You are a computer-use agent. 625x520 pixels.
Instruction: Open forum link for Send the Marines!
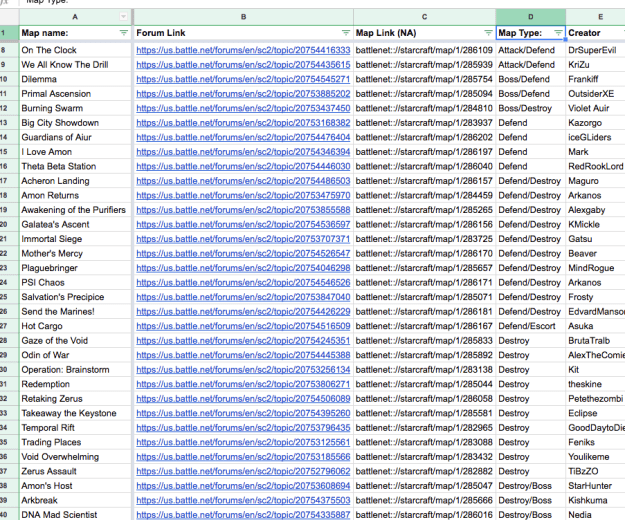(x=243, y=312)
